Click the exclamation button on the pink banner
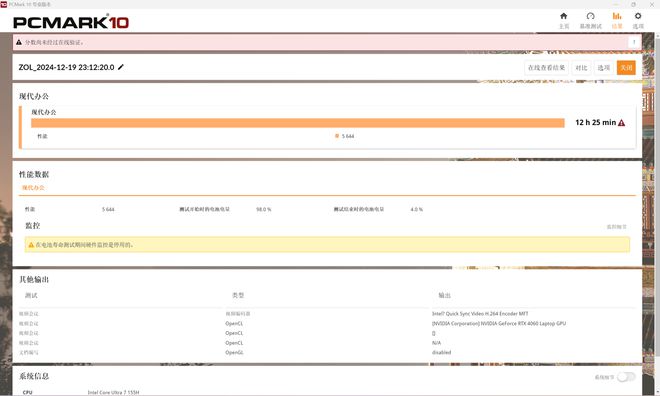Screen dimensions: 660x396 tap(634, 42)
